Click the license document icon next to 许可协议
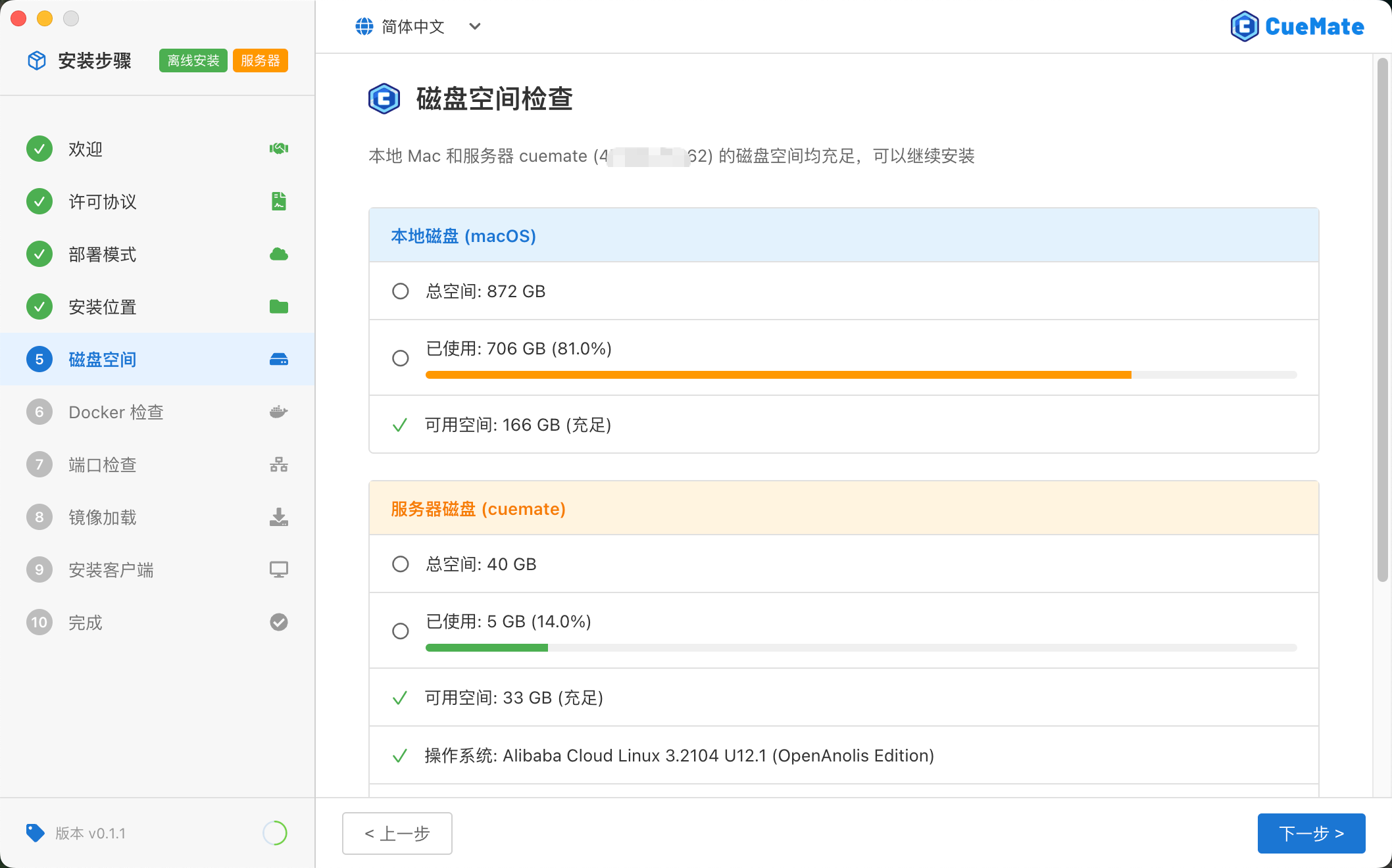The image size is (1392, 868). [x=278, y=201]
